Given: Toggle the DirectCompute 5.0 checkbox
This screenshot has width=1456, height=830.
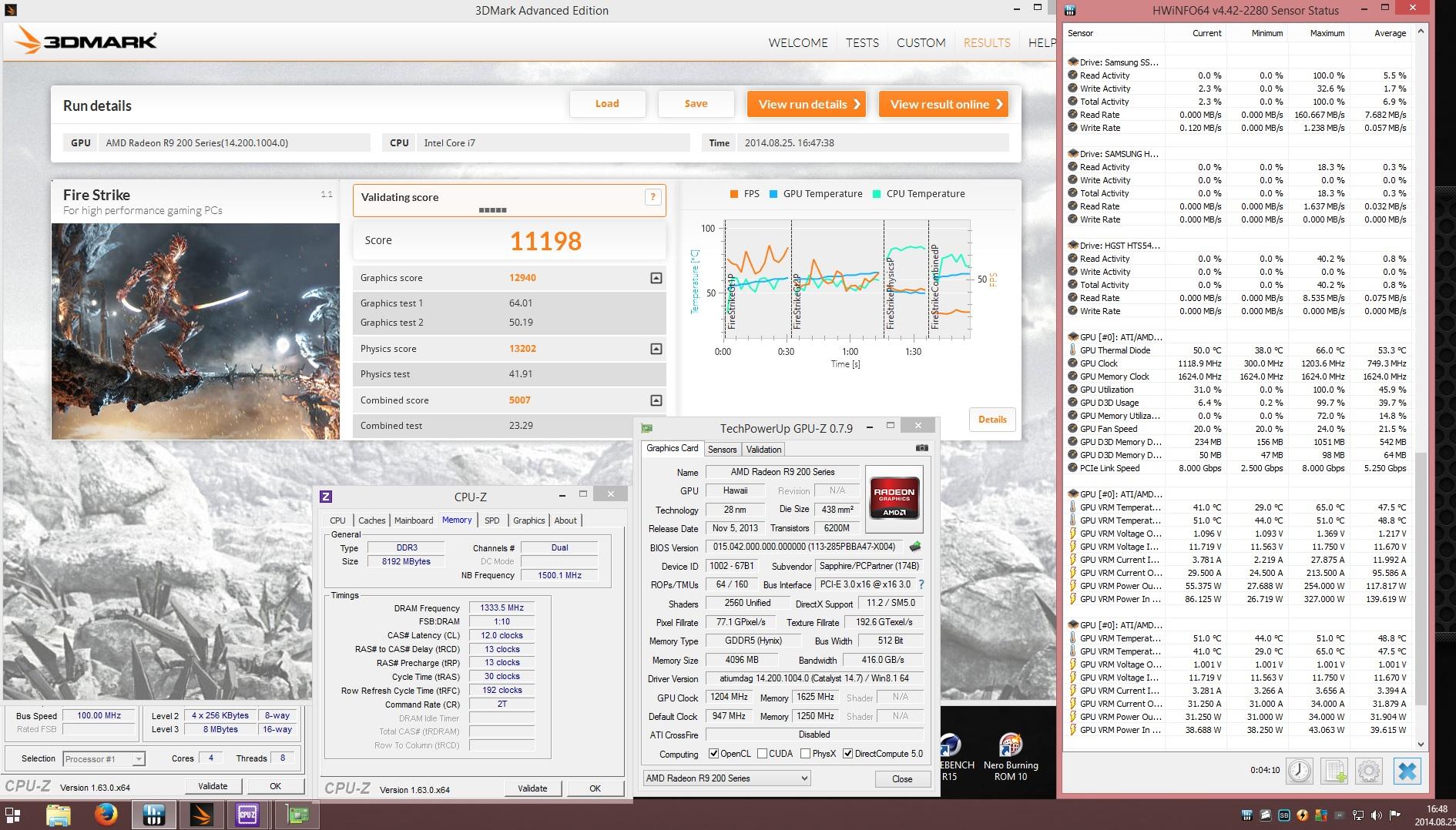Looking at the screenshot, I should coord(848,754).
